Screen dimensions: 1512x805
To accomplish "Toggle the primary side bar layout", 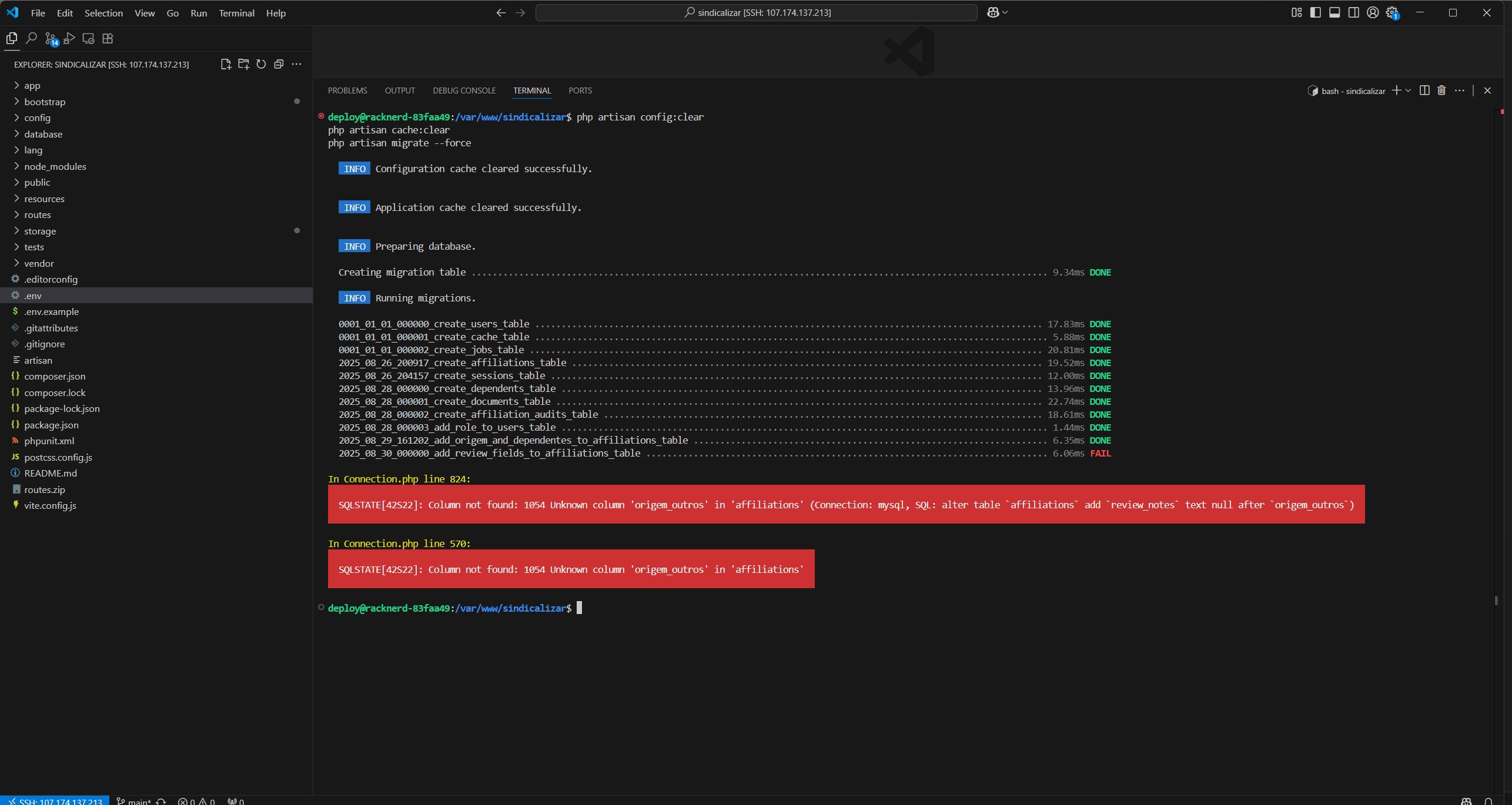I will coord(1316,12).
